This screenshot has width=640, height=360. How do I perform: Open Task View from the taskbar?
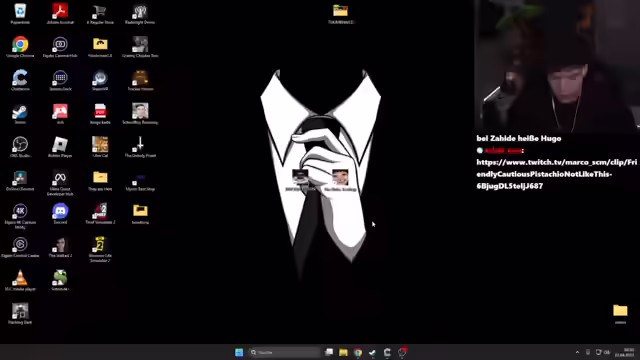[329, 352]
